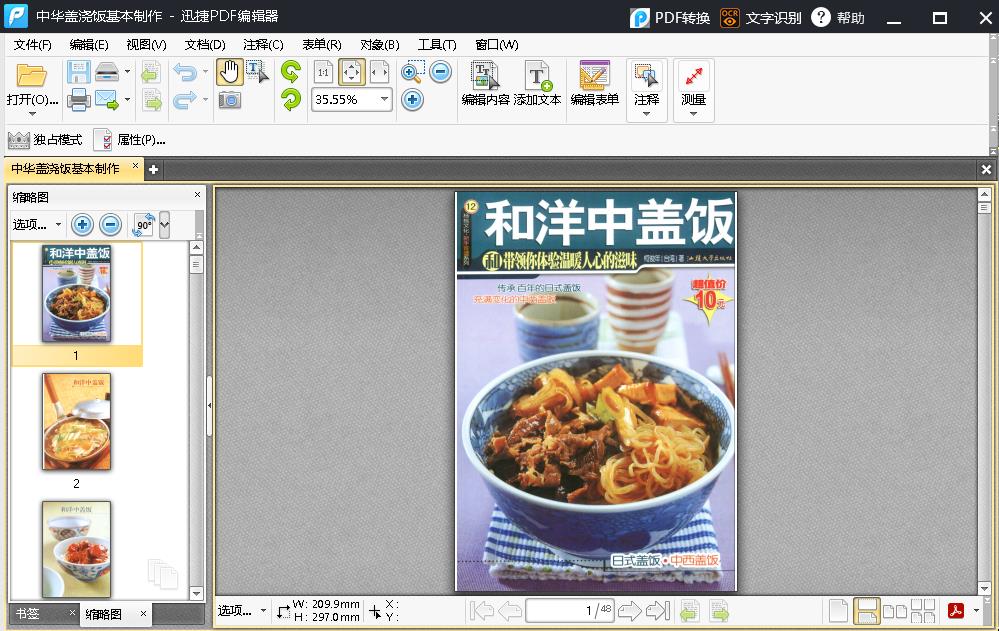Expand the 注释 annotation dropdown arrow
The height and width of the screenshot is (631, 999).
coord(647,114)
